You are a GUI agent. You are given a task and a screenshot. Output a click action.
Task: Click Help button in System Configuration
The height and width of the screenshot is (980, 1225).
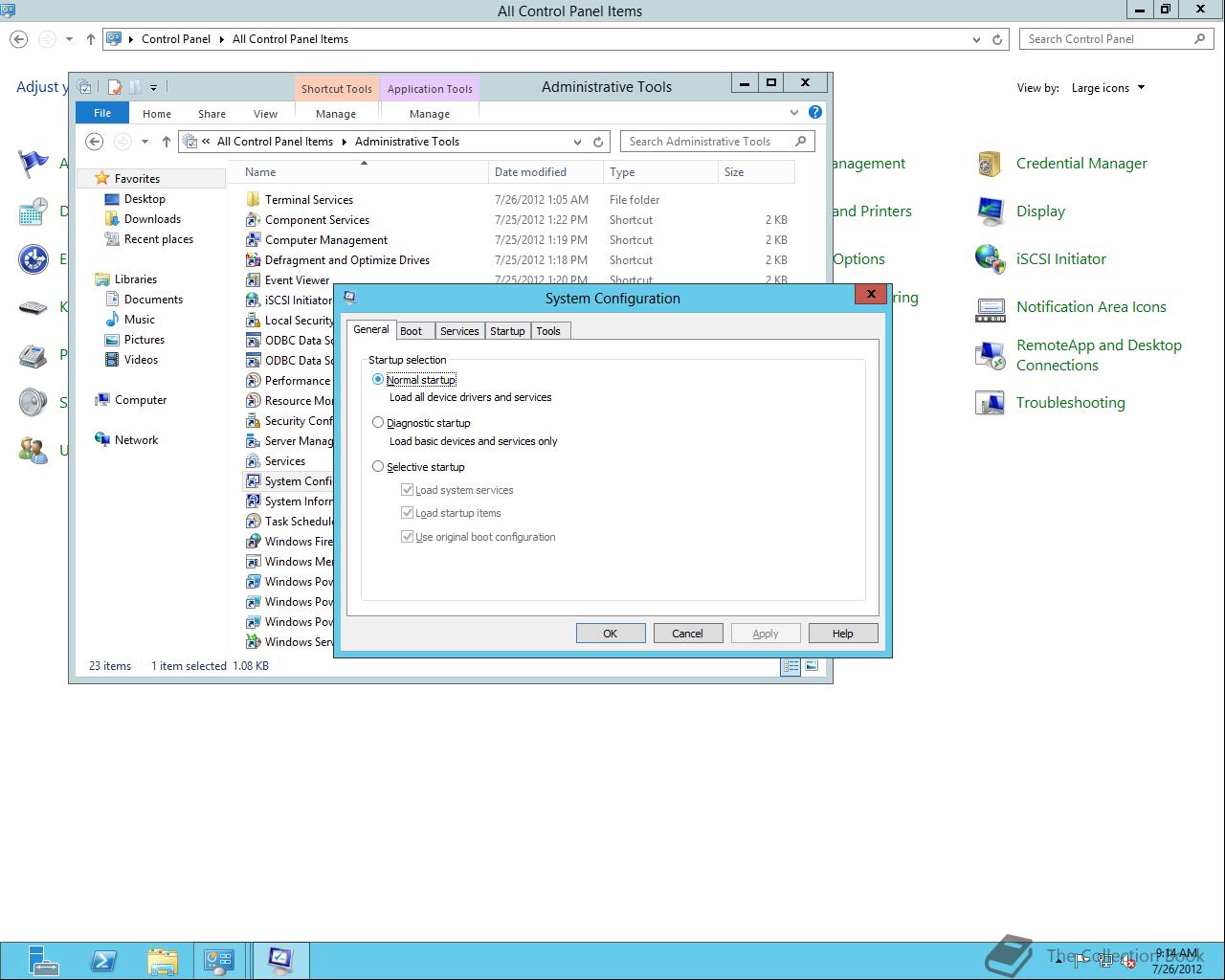click(843, 634)
